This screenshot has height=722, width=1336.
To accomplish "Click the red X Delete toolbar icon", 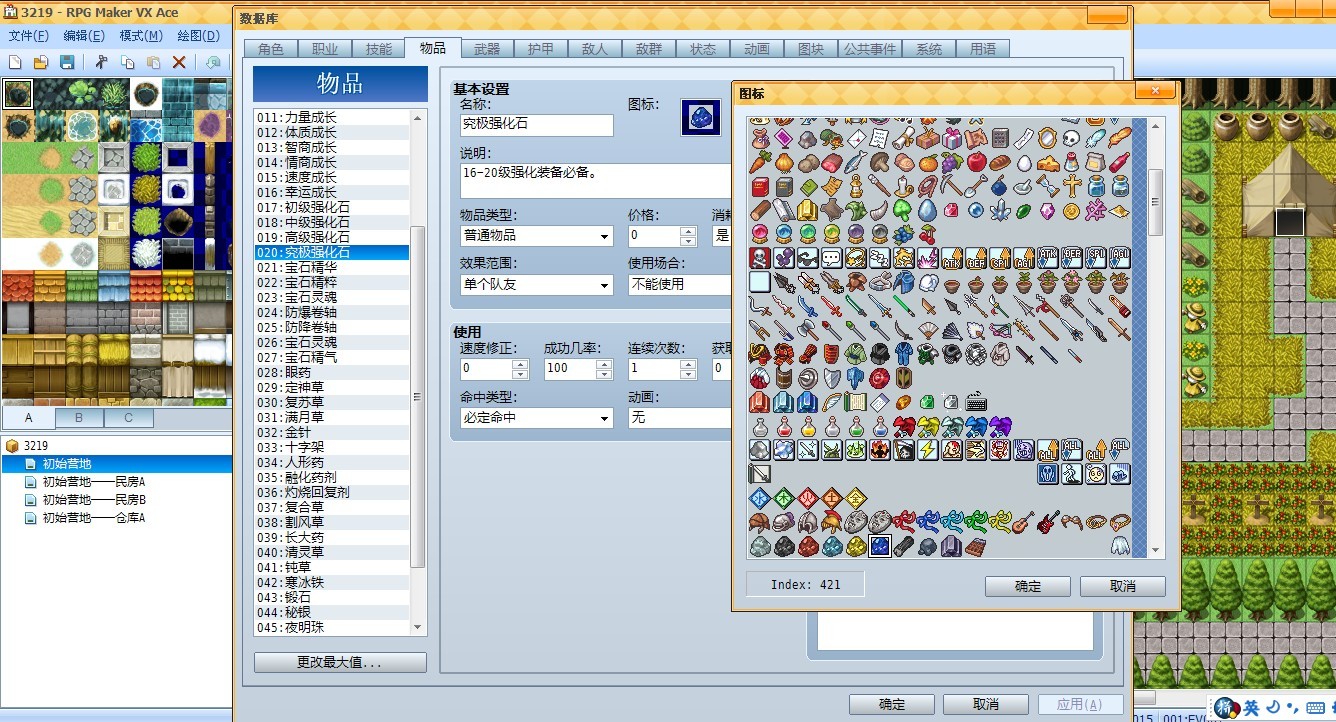I will pyautogui.click(x=179, y=62).
